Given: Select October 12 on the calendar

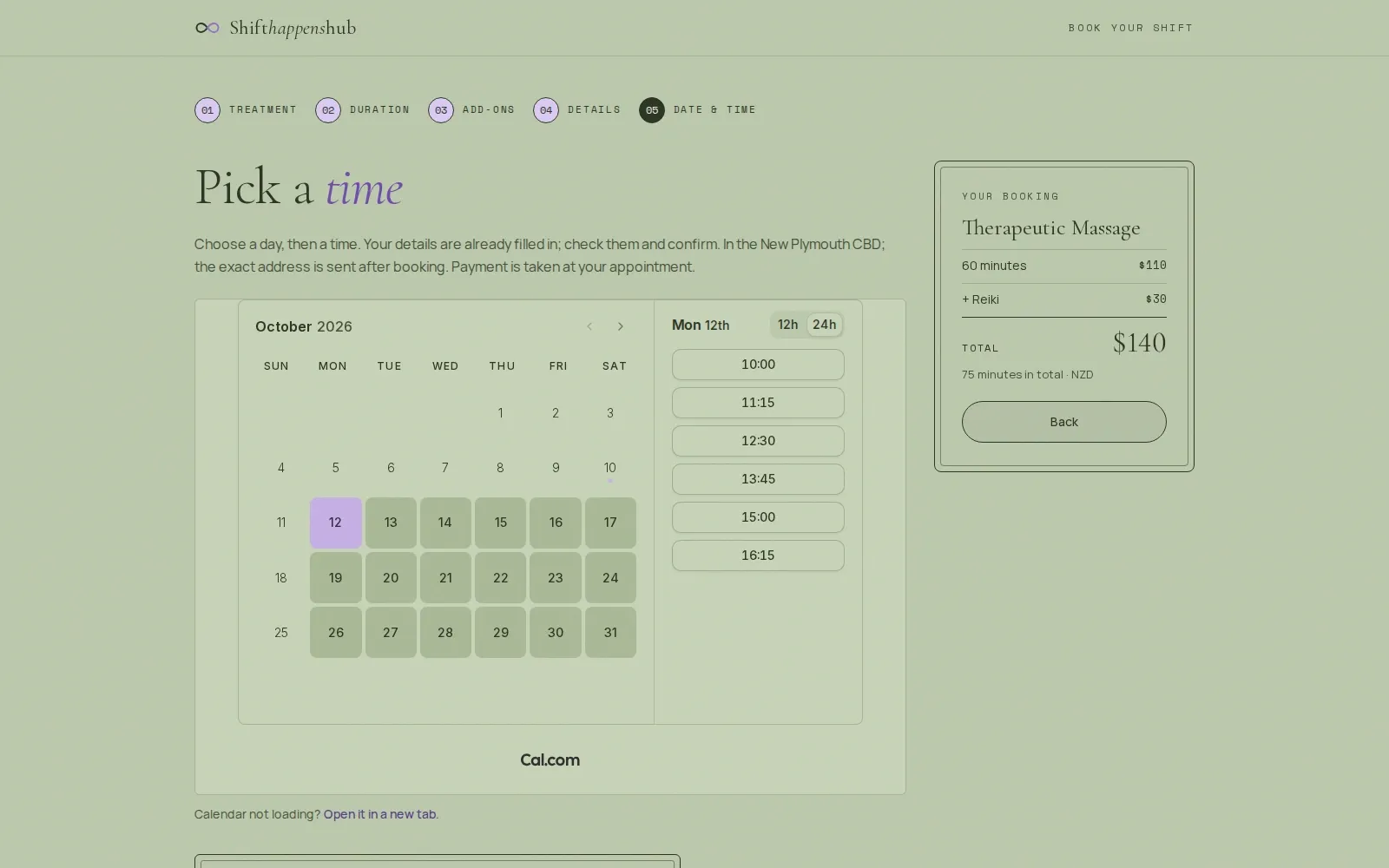Looking at the screenshot, I should 336,523.
